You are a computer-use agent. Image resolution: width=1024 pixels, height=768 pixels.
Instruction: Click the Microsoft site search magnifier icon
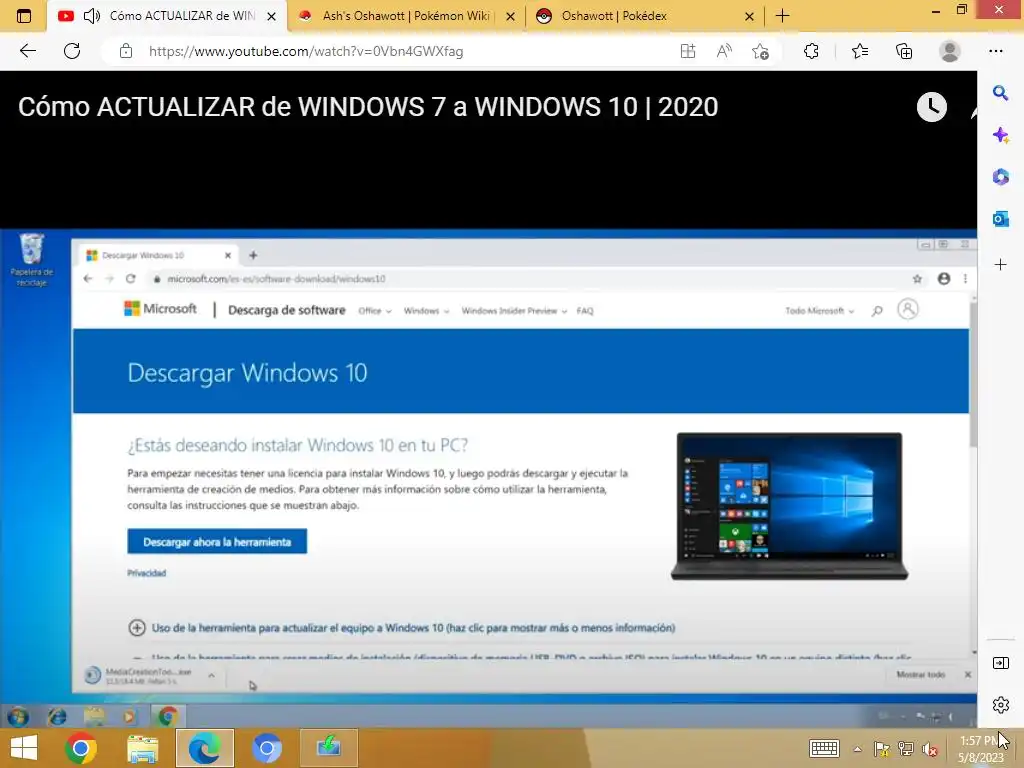877,311
